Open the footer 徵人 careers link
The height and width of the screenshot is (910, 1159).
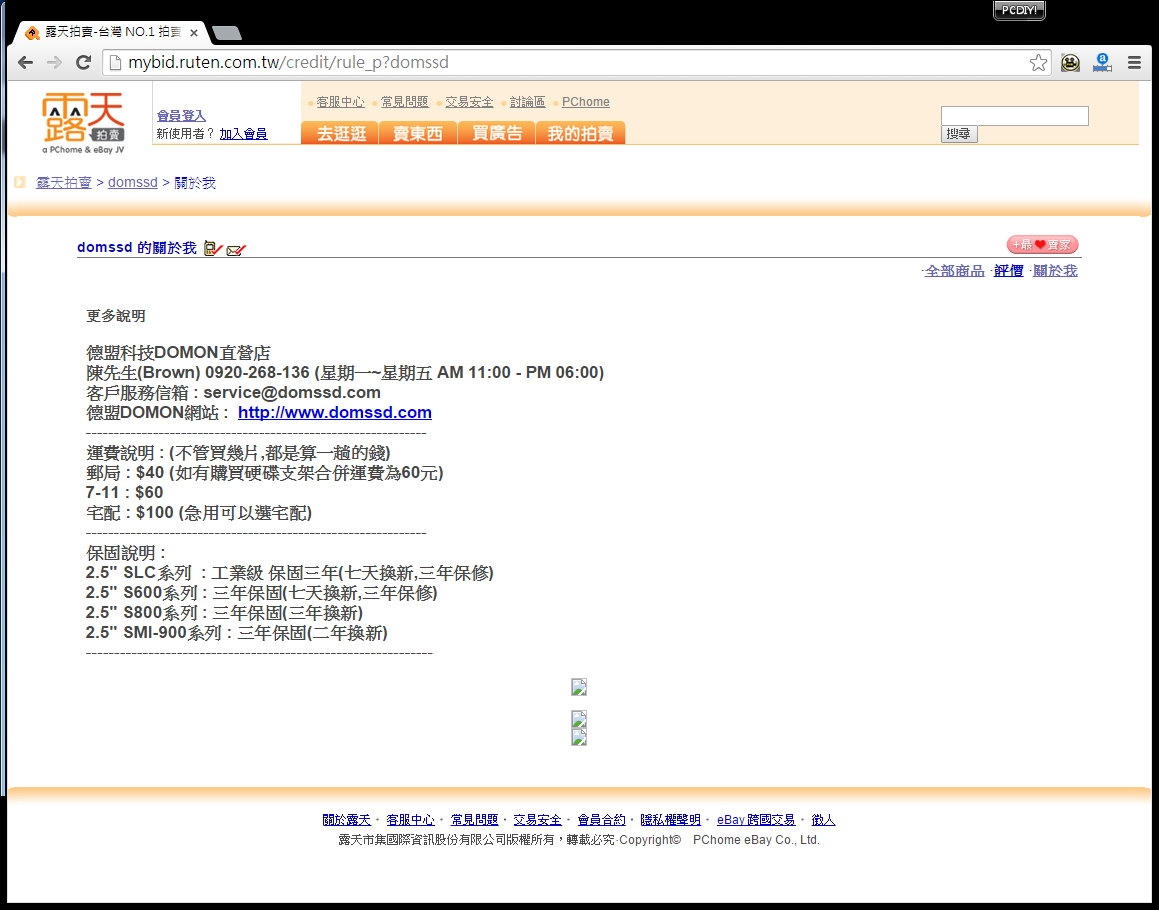(x=823, y=820)
